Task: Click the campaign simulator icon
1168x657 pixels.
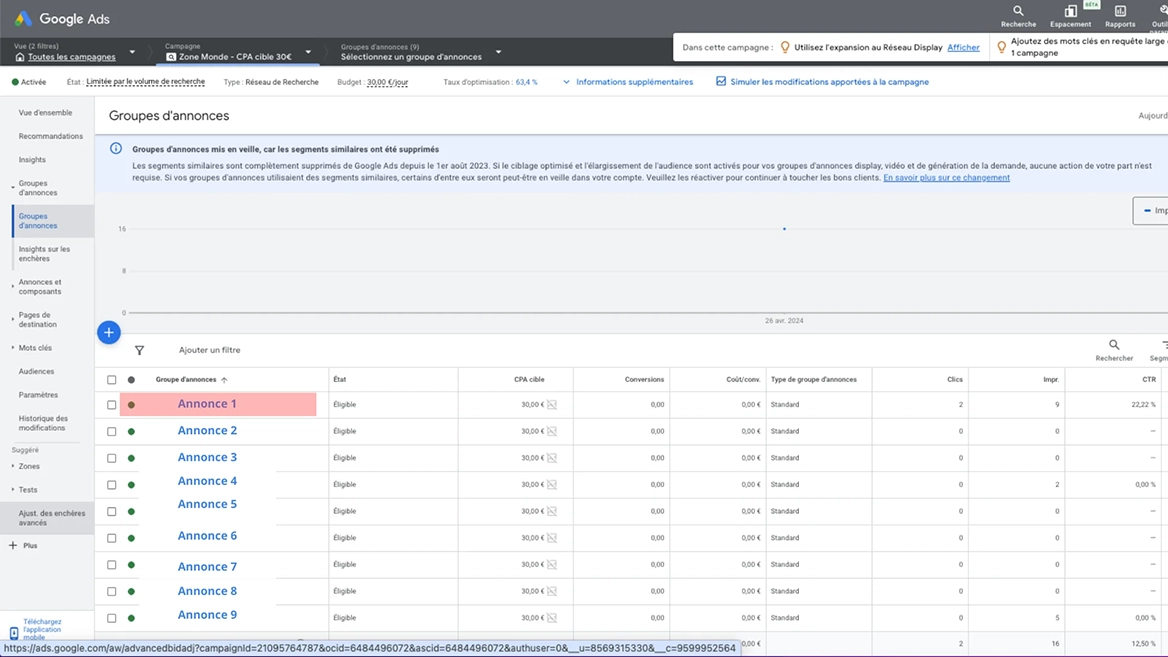Action: coord(720,81)
